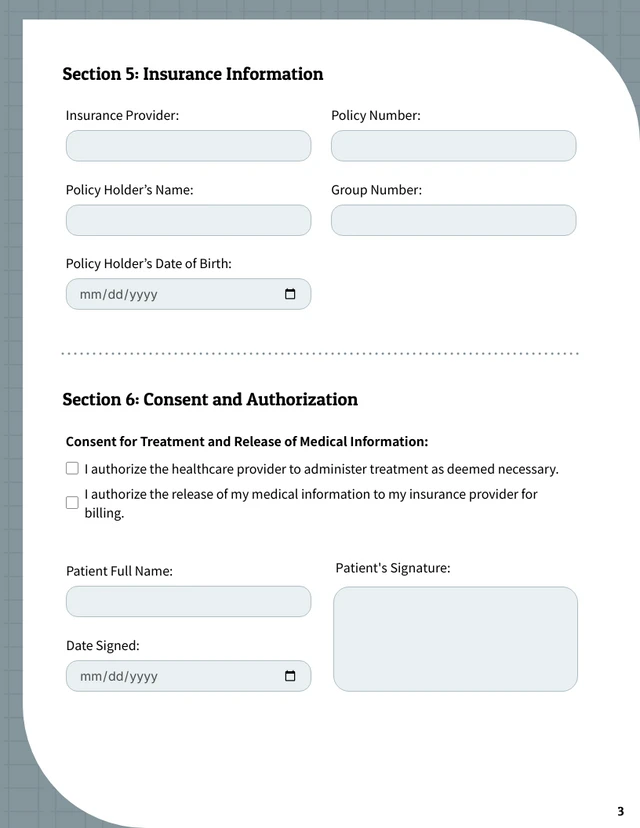
Task: Click the healthcare provider authorization text
Action: coord(320,468)
